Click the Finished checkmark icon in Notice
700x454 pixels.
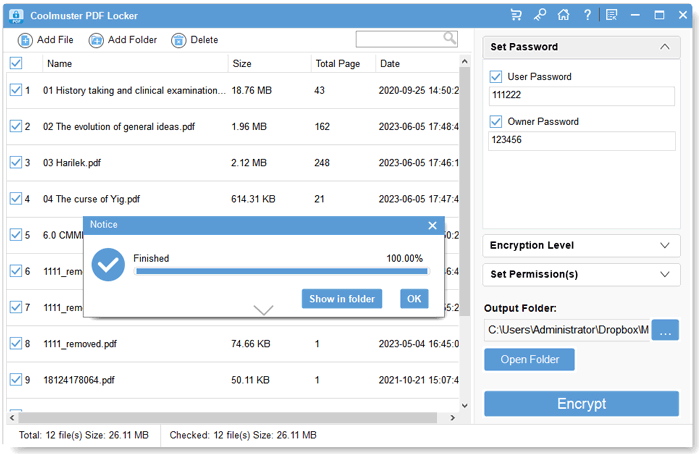[108, 265]
